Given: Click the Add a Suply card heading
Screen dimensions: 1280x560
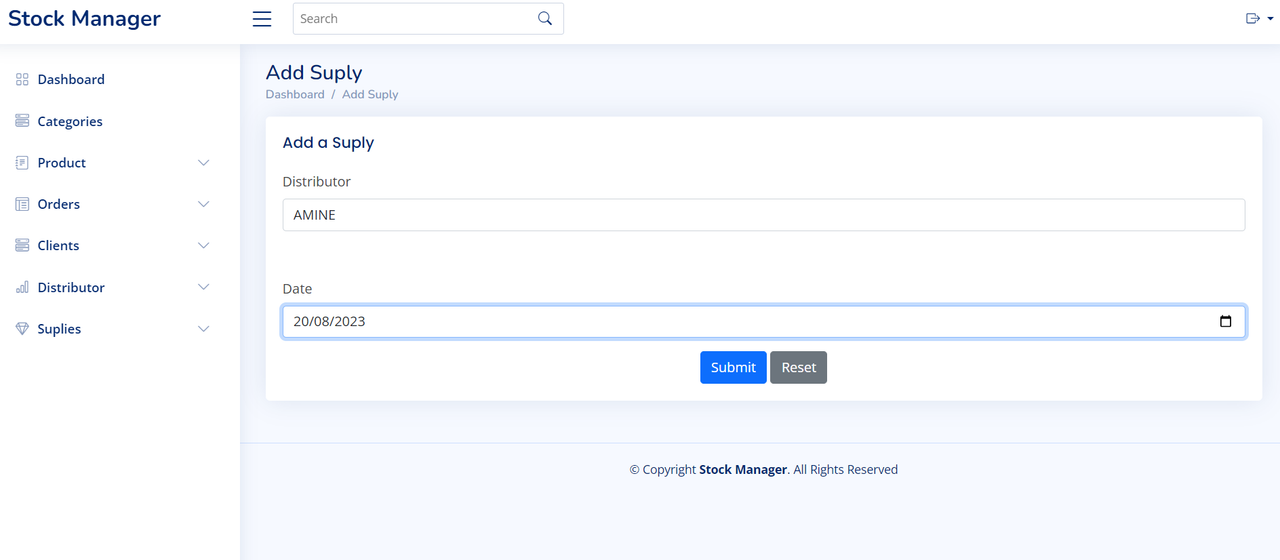Looking at the screenshot, I should tap(328, 142).
